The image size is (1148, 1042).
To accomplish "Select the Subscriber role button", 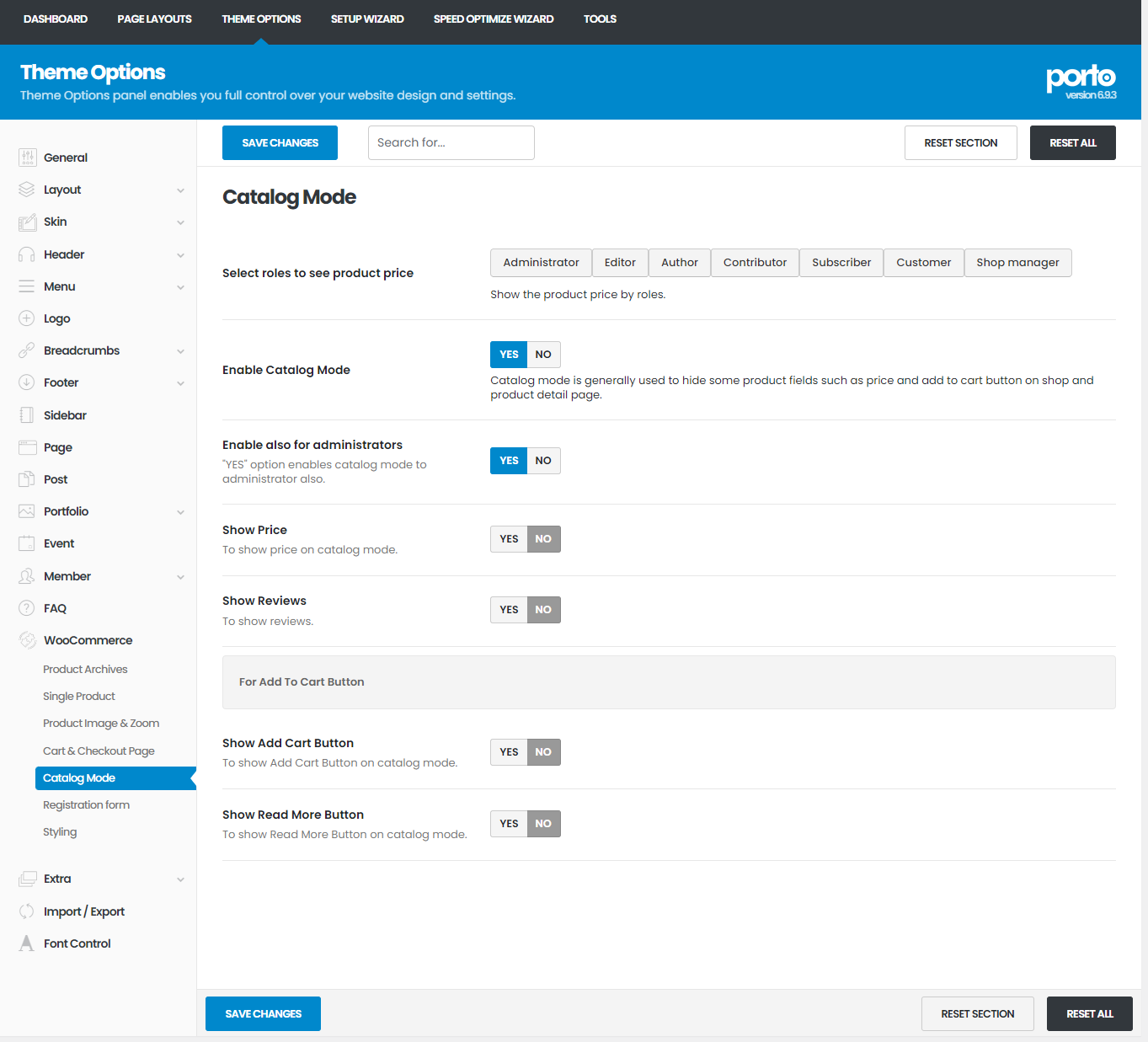I will [841, 263].
